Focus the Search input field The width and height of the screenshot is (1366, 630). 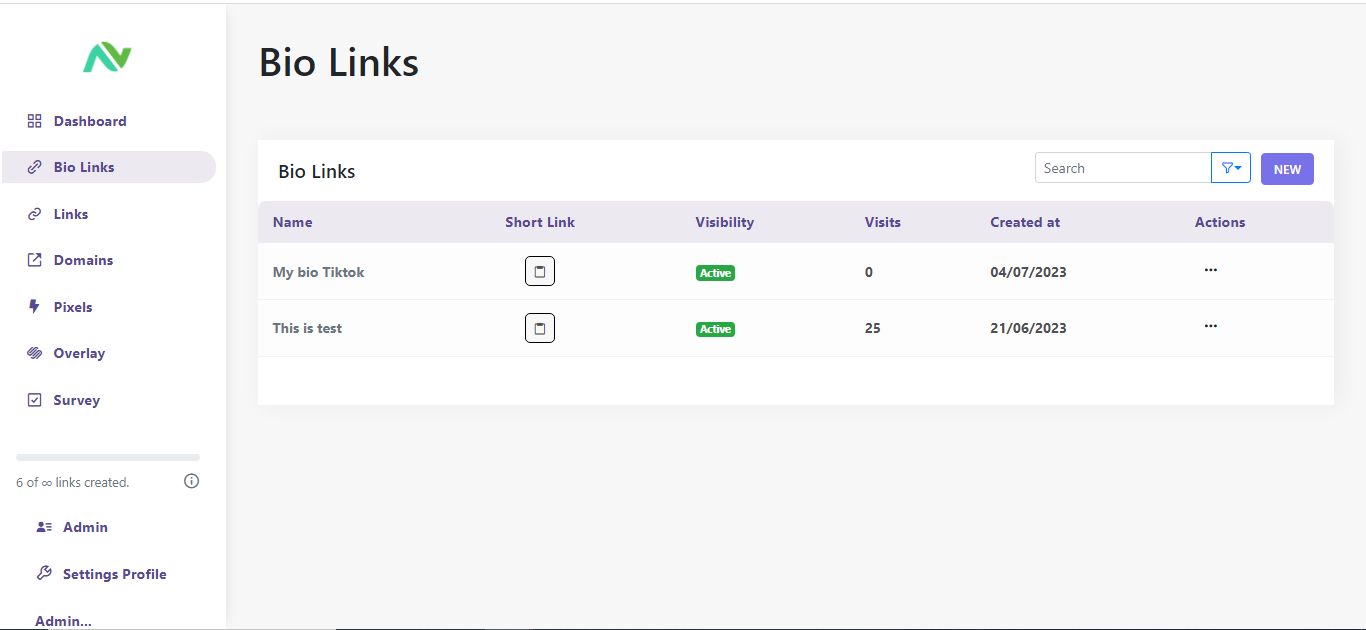pos(1122,168)
